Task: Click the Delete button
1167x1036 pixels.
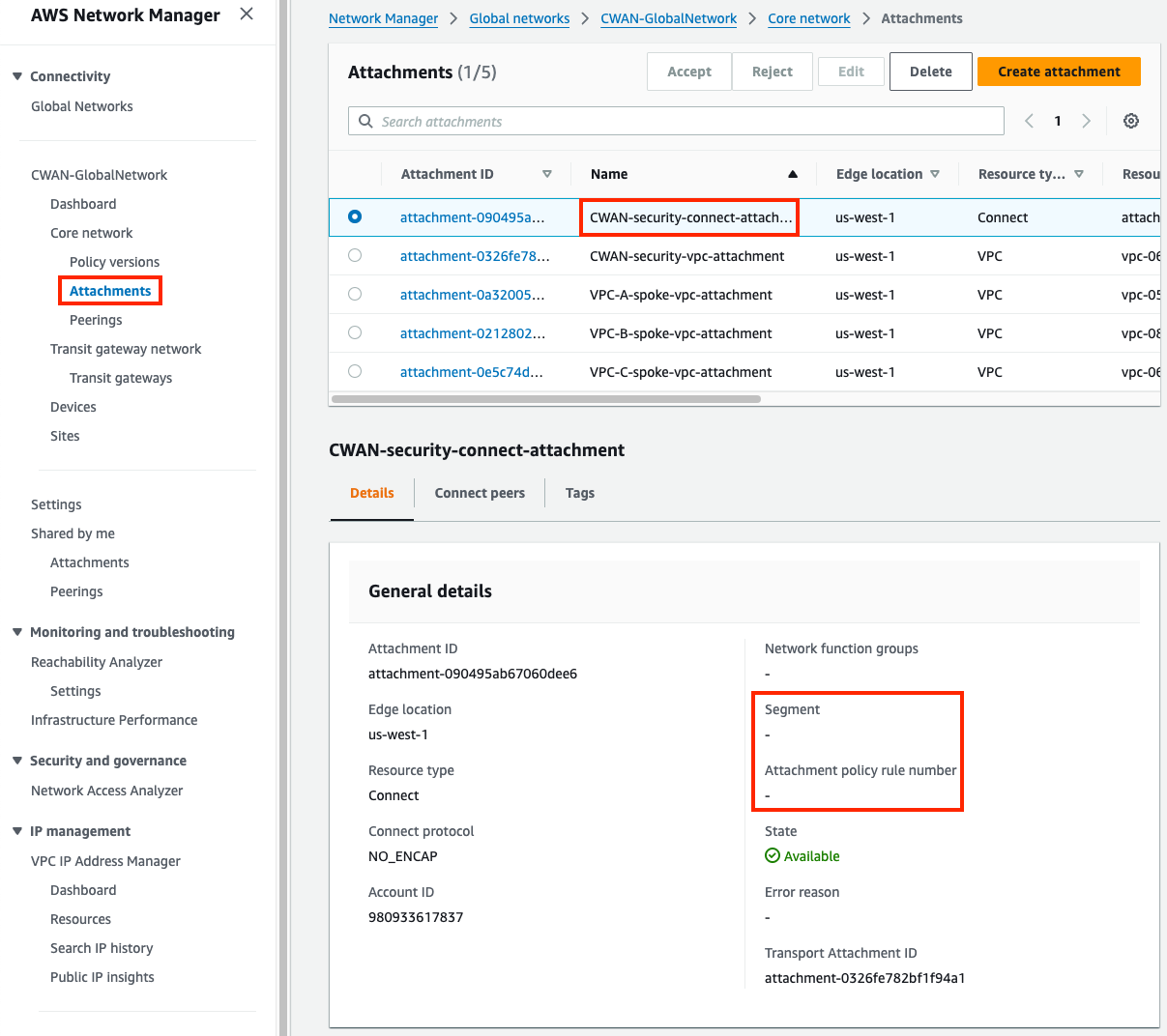Action: (931, 72)
